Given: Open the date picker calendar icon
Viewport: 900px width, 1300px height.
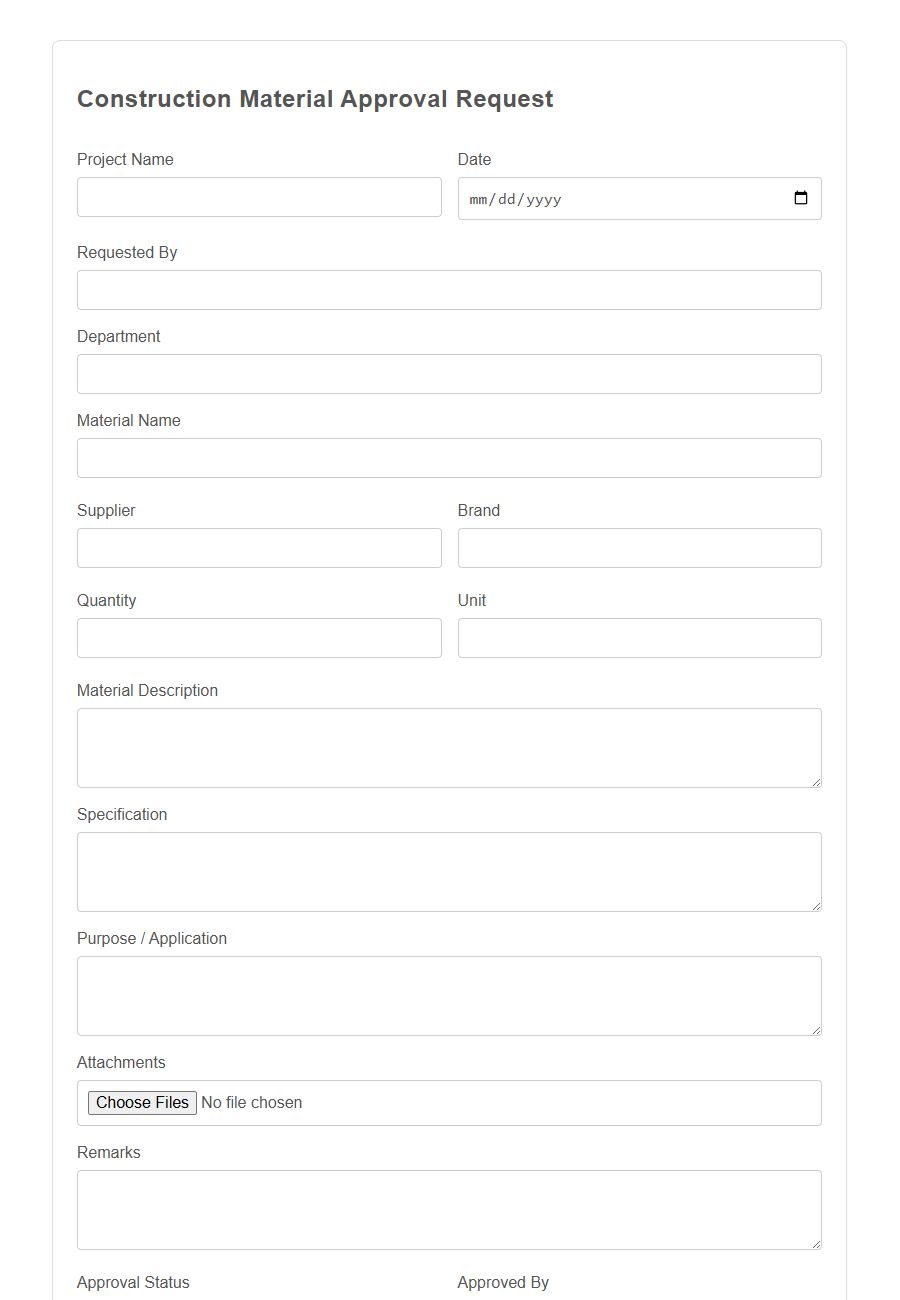Looking at the screenshot, I should [801, 198].
